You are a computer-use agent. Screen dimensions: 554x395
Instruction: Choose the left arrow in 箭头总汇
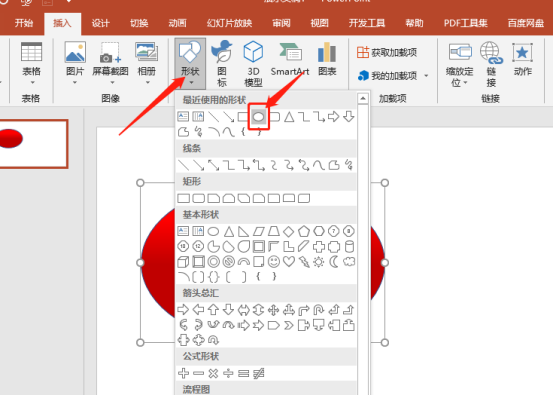199,310
